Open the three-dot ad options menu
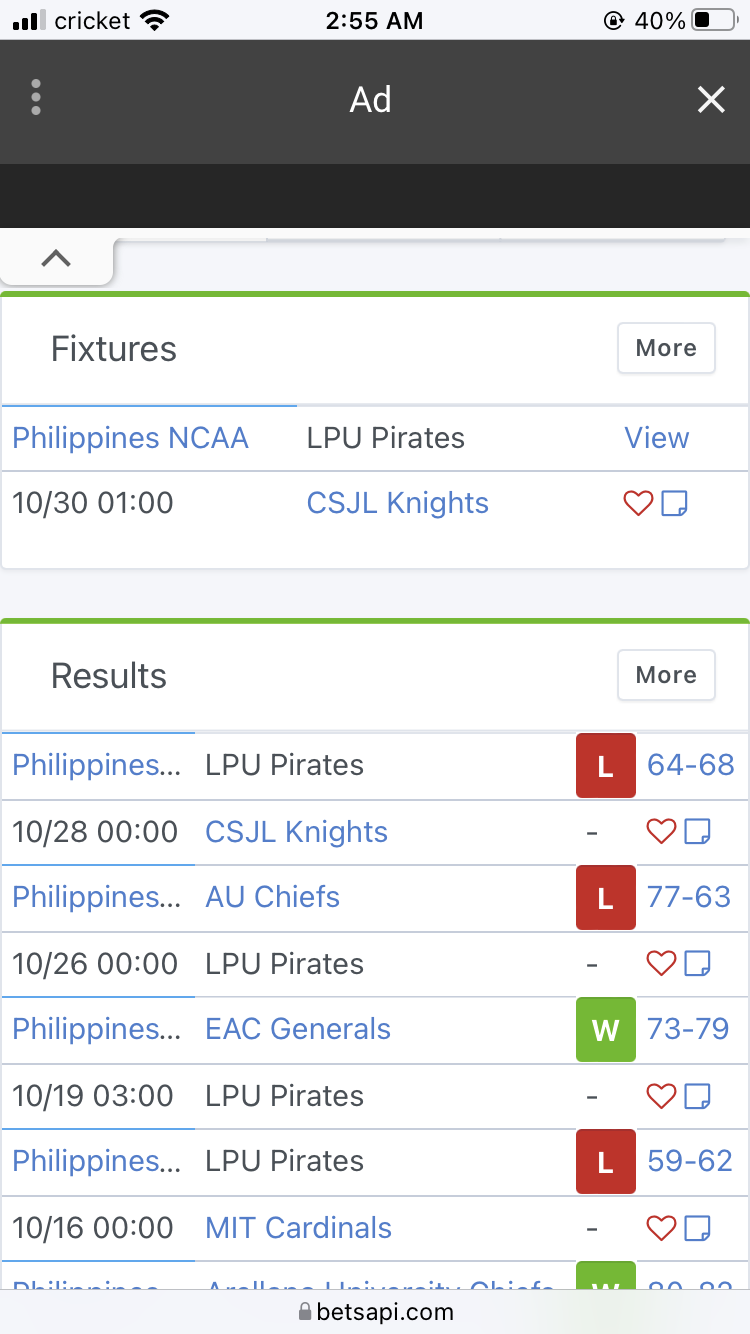The width and height of the screenshot is (750, 1334). (36, 98)
